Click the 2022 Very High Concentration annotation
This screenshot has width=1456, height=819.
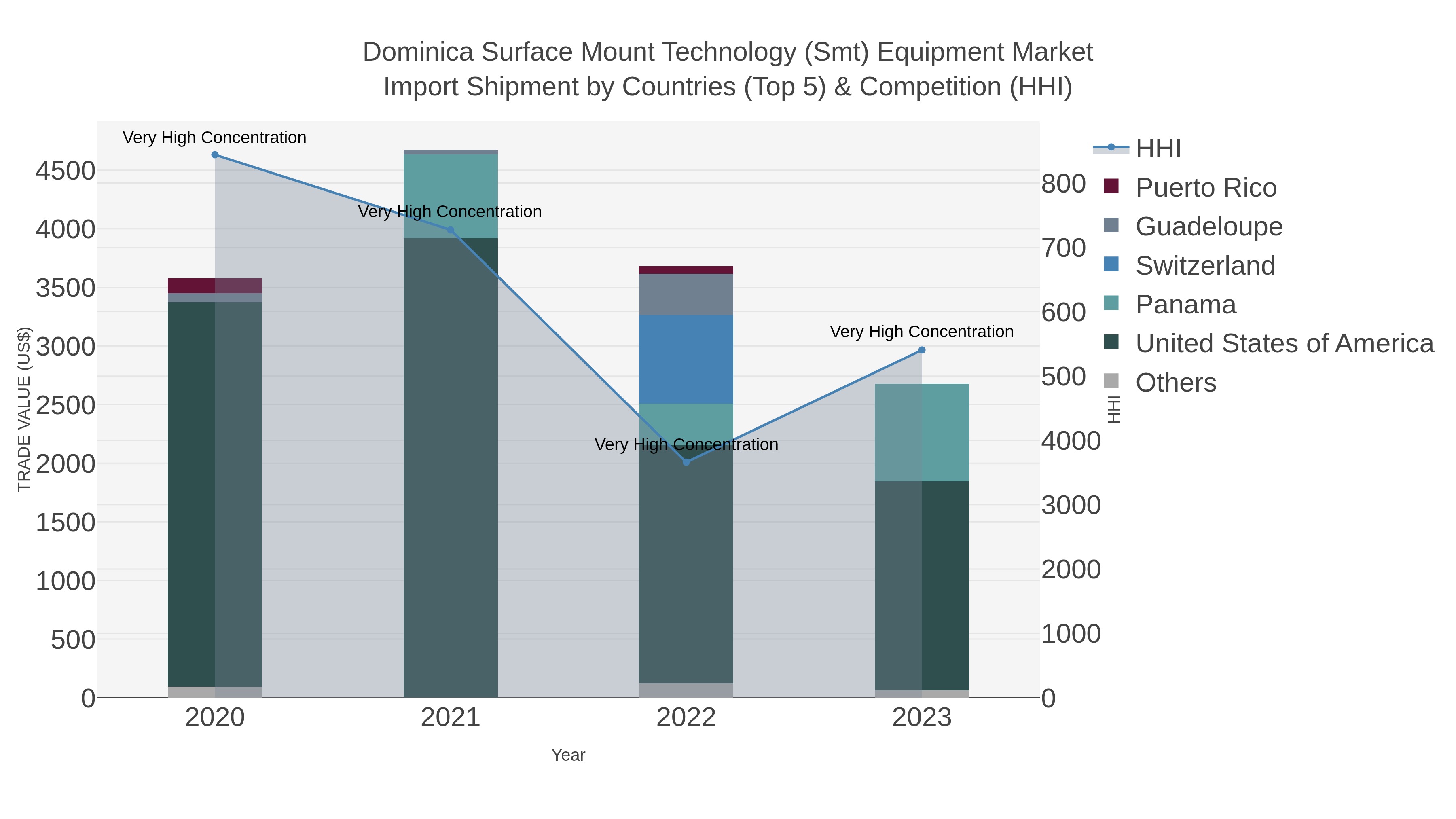686,445
